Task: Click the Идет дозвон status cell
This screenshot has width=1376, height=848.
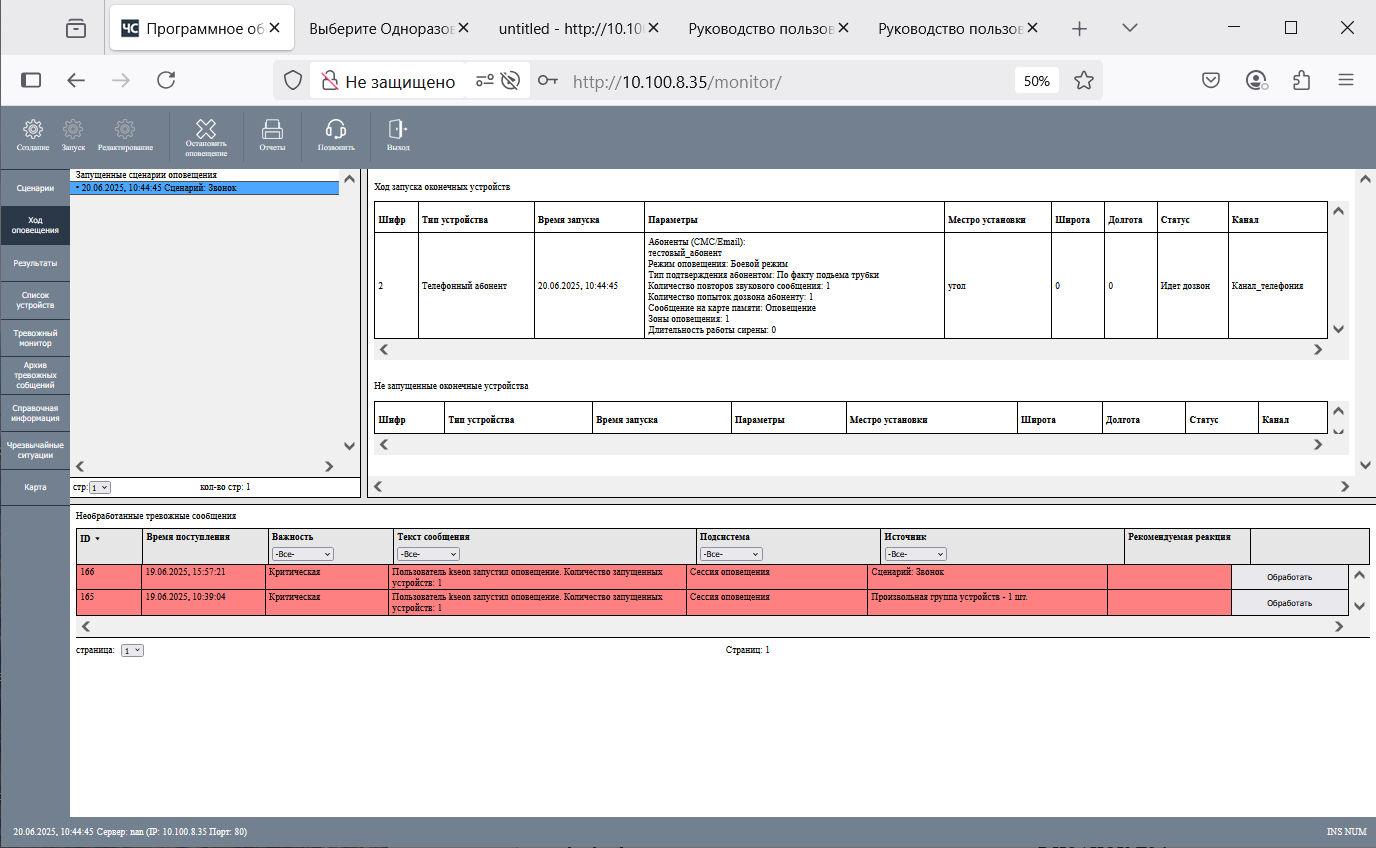Action: (x=1192, y=286)
